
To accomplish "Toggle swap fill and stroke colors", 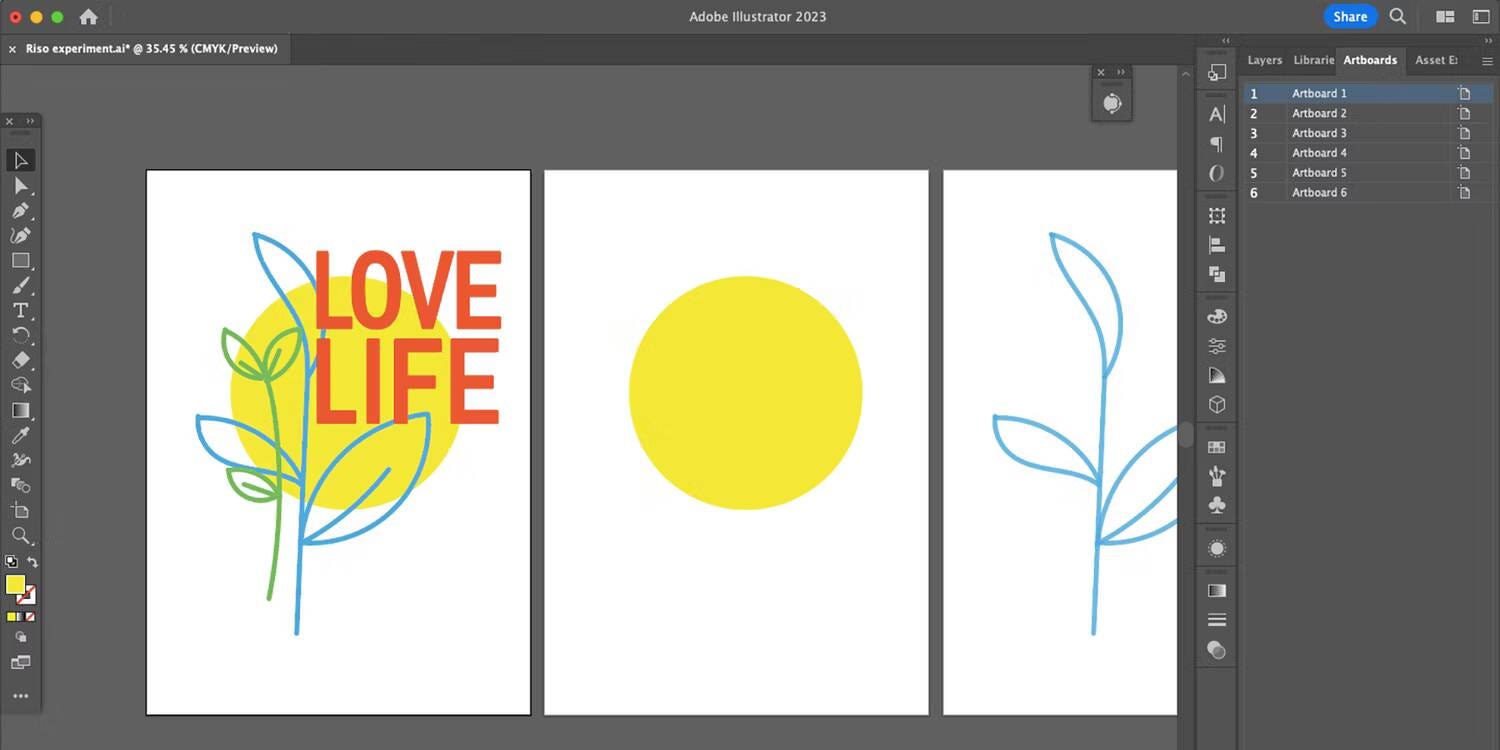I will coord(33,561).
